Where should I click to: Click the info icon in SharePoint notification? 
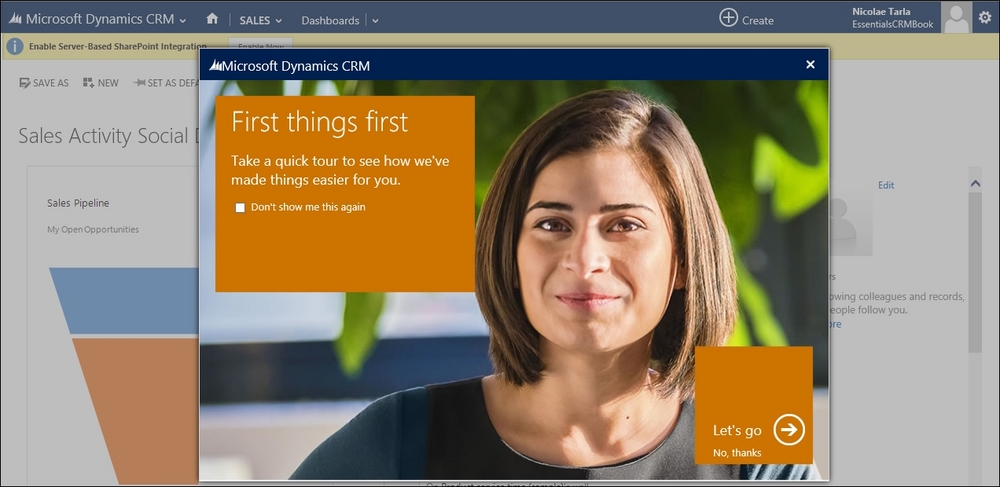(x=15, y=47)
